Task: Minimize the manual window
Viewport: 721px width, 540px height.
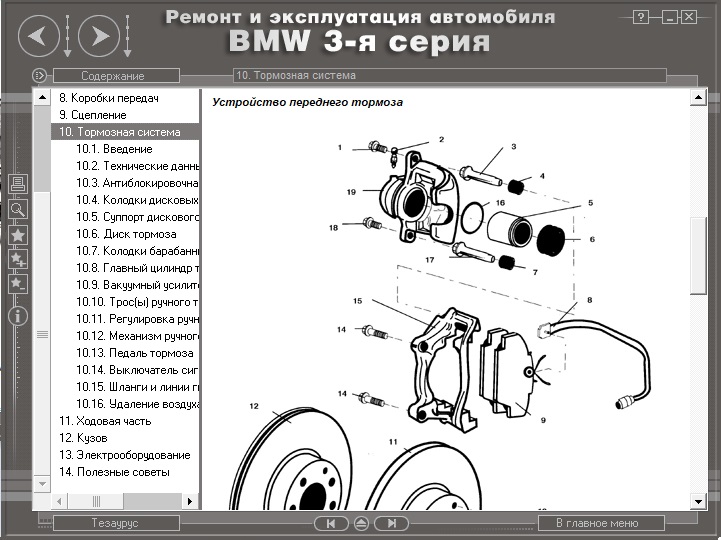Action: tap(669, 17)
